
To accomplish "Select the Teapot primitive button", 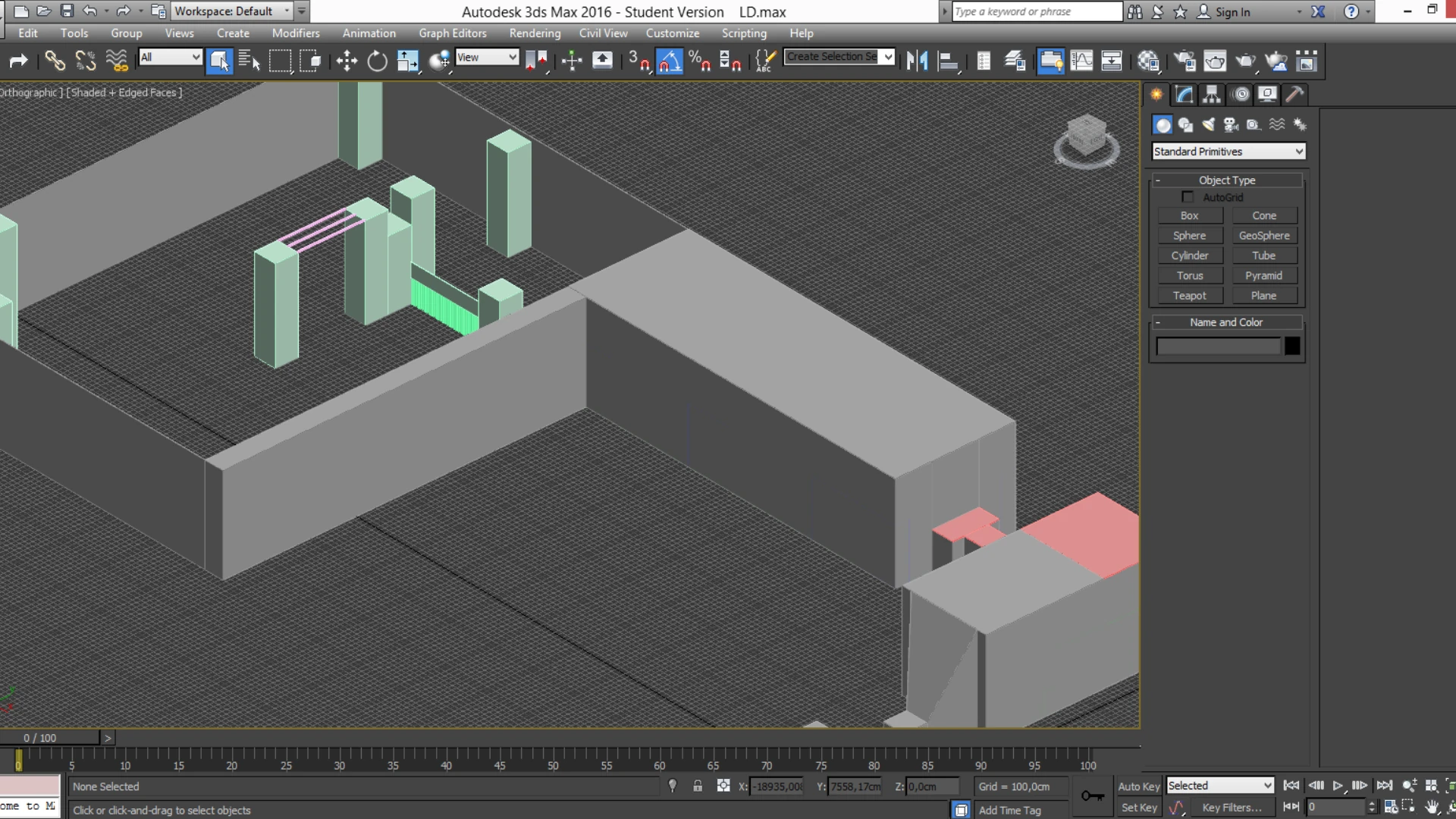I will point(1189,296).
